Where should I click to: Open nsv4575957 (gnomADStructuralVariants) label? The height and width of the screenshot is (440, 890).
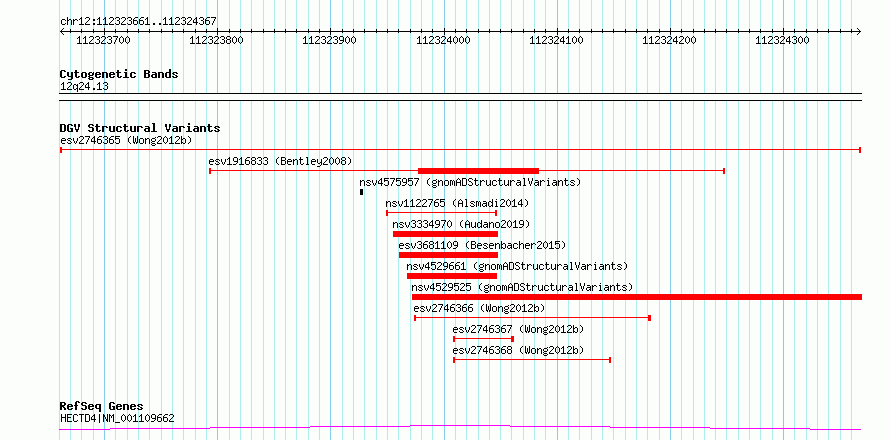coord(471,182)
